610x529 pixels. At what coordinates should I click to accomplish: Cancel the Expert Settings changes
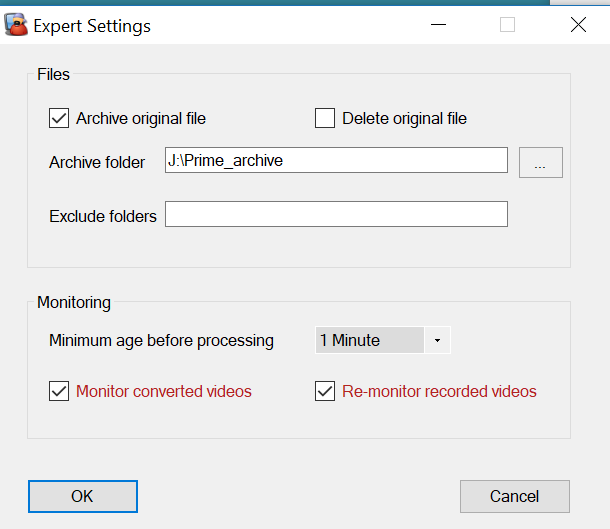[514, 496]
